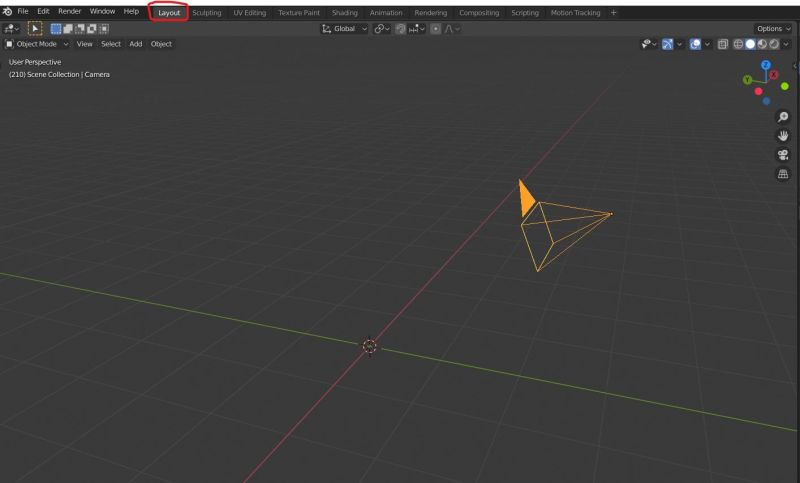Image resolution: width=800 pixels, height=483 pixels.
Task: Click the 3D cursor at world origin
Action: (x=369, y=347)
